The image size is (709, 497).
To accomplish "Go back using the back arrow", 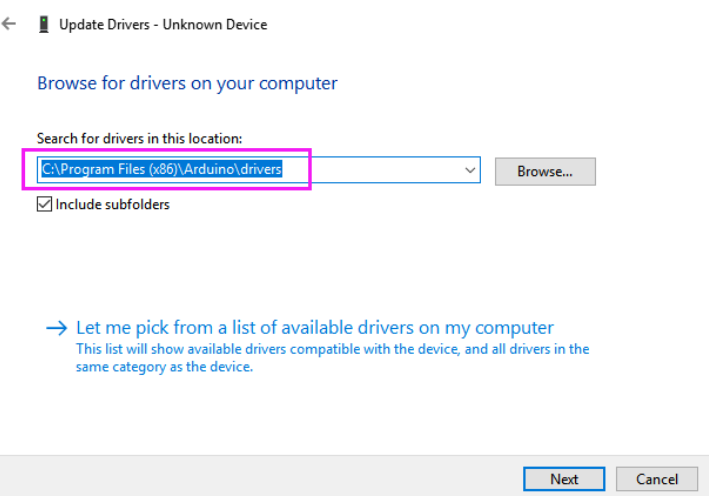I will click(x=9, y=24).
